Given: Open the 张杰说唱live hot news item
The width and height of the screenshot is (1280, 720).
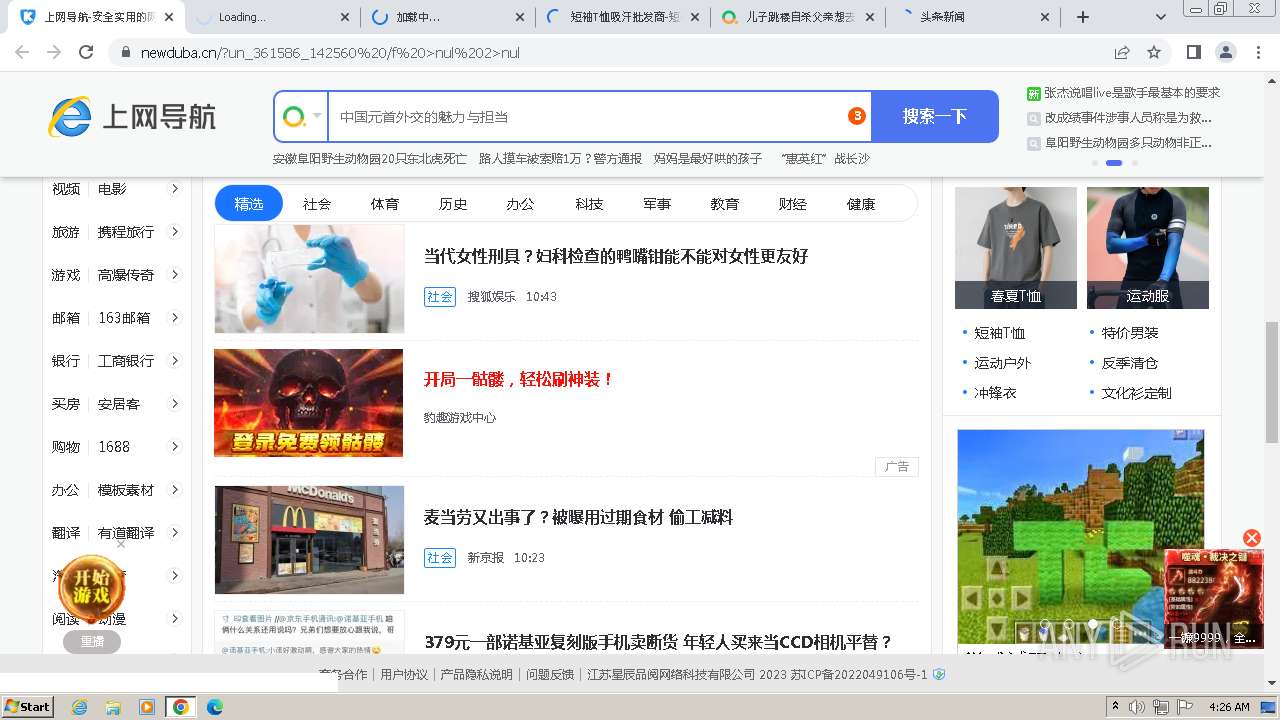Looking at the screenshot, I should tap(1132, 92).
